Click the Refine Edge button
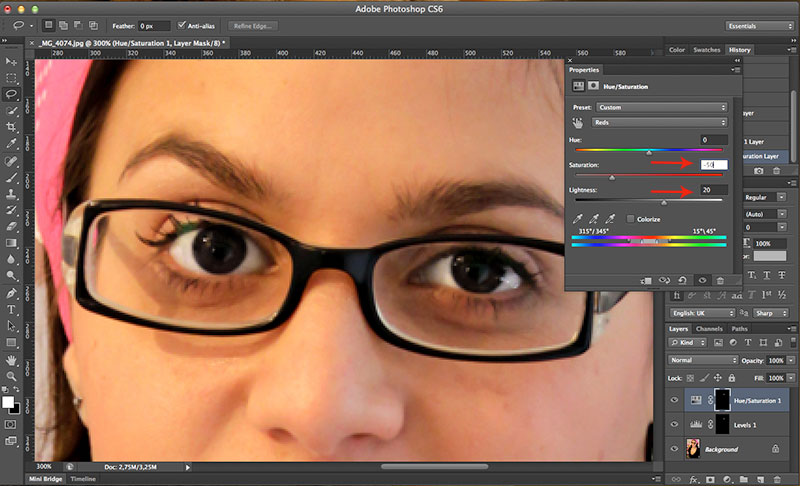 pyautogui.click(x=255, y=24)
